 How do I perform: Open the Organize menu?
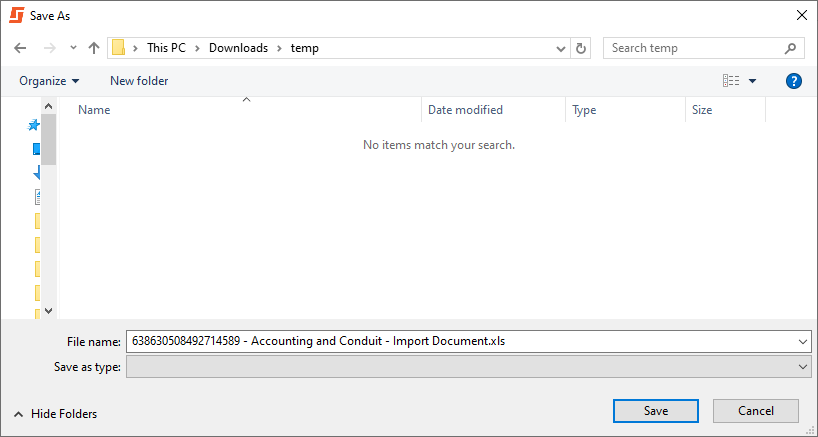click(48, 81)
